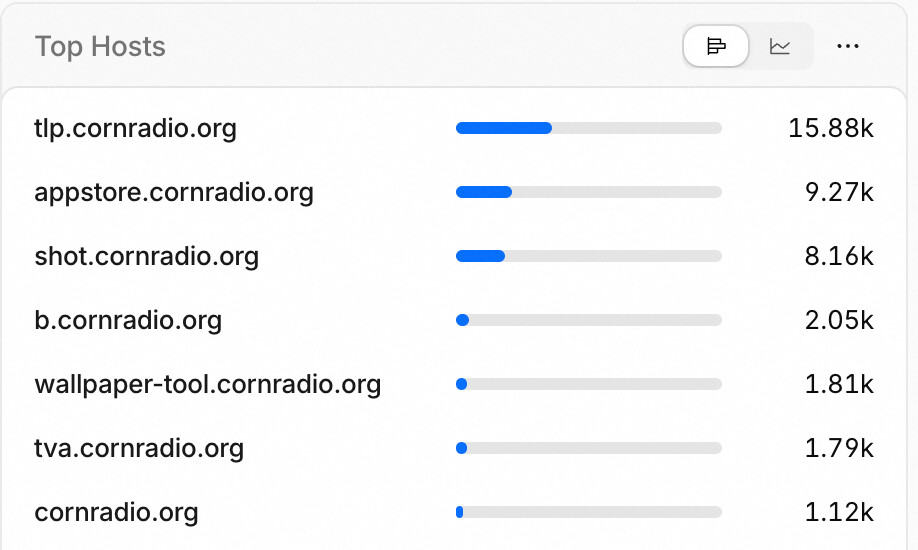The height and width of the screenshot is (550, 918).
Task: Switch to line chart view
Action: [780, 46]
